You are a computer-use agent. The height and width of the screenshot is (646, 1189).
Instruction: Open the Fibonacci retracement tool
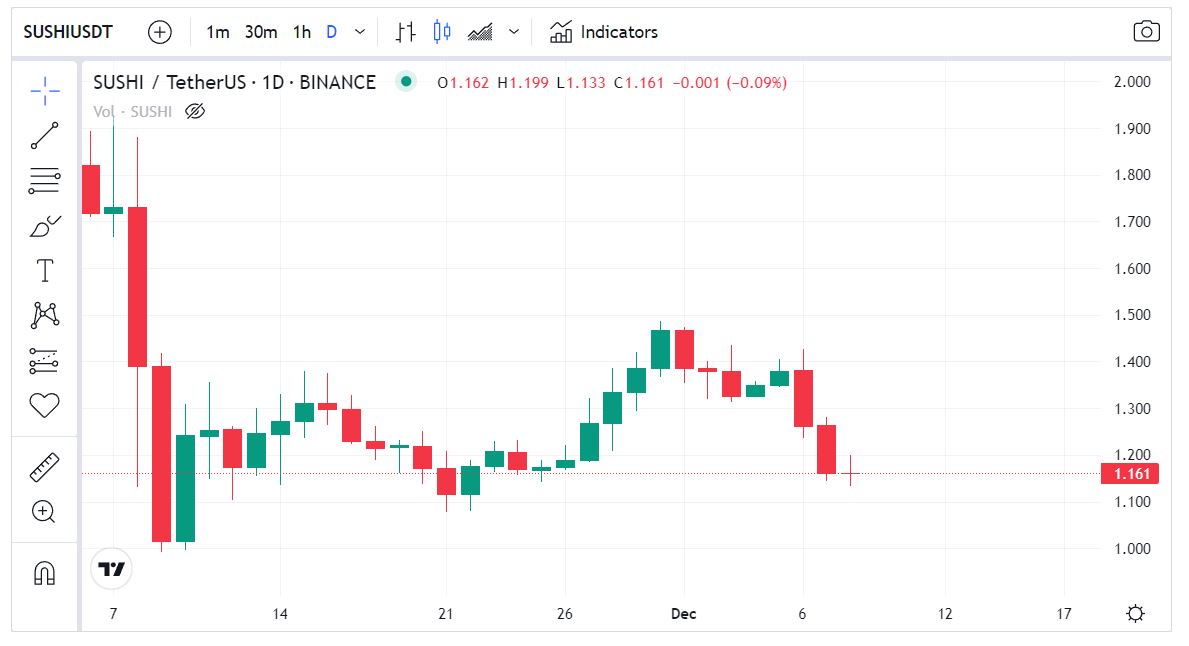[45, 180]
